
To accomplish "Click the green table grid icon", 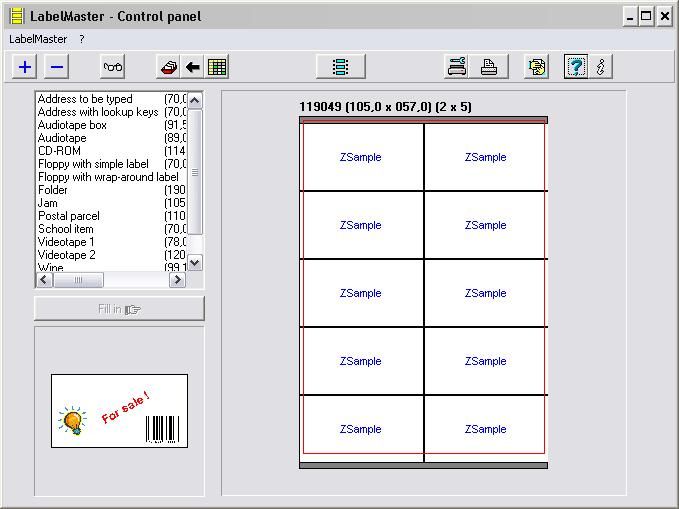I will pyautogui.click(x=217, y=67).
